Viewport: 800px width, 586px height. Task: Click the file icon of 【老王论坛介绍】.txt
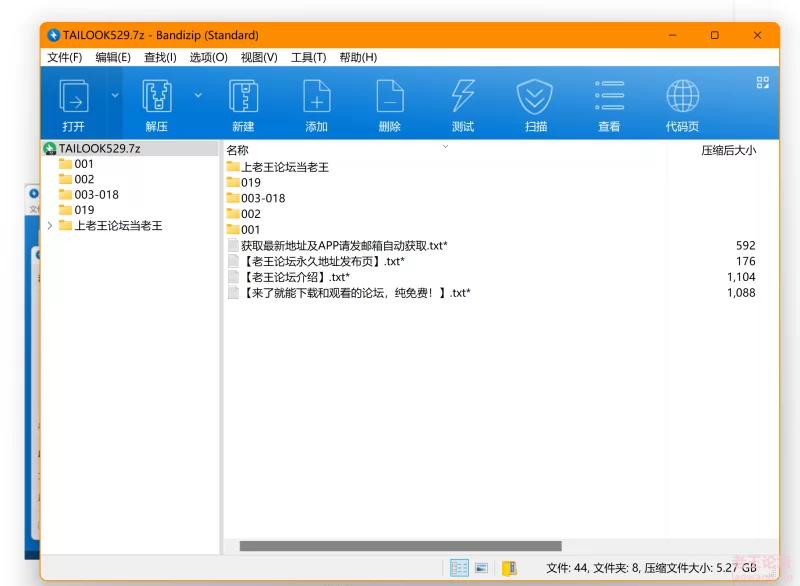coord(233,277)
